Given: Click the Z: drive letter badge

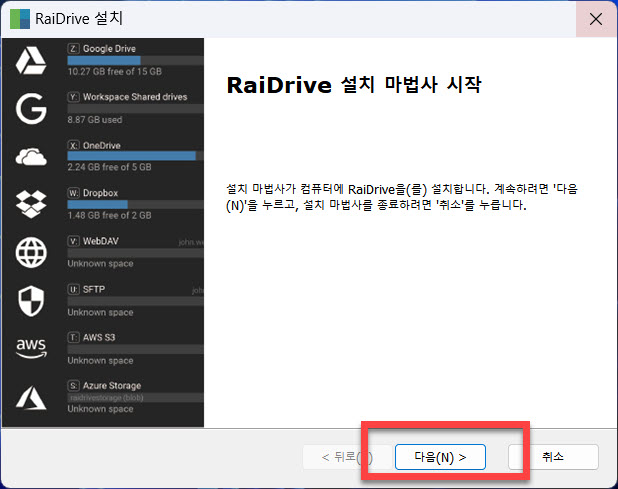Looking at the screenshot, I should [74, 48].
